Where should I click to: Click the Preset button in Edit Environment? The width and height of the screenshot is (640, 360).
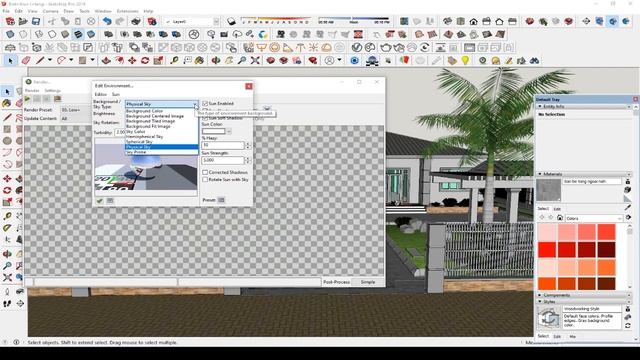click(221, 200)
